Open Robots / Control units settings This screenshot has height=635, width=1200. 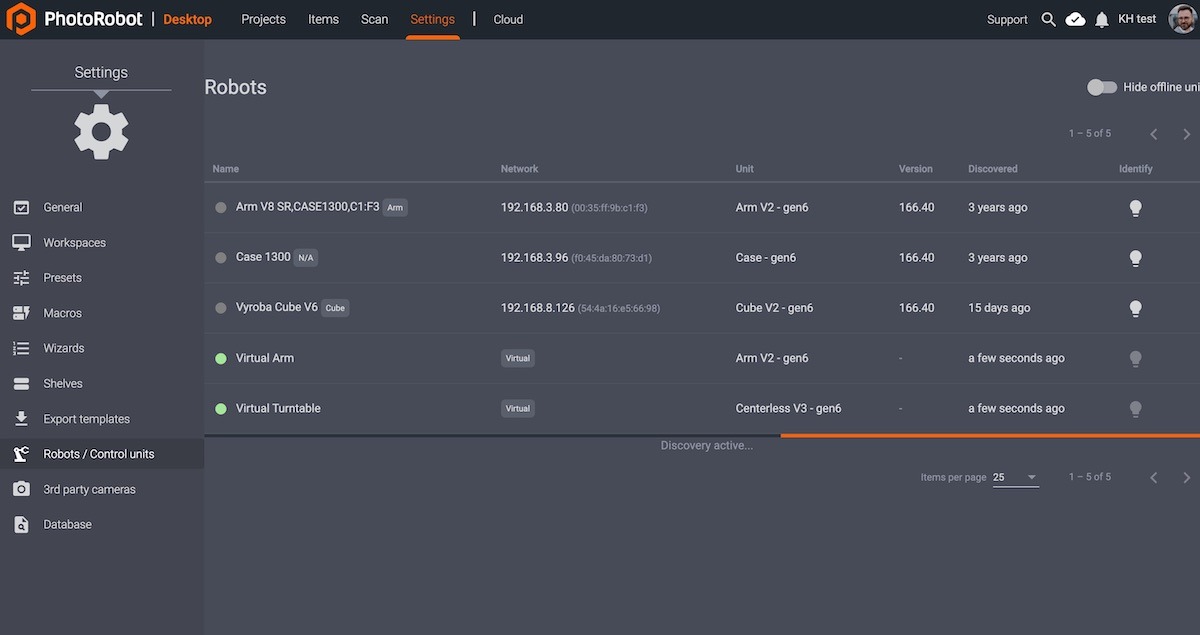99,454
